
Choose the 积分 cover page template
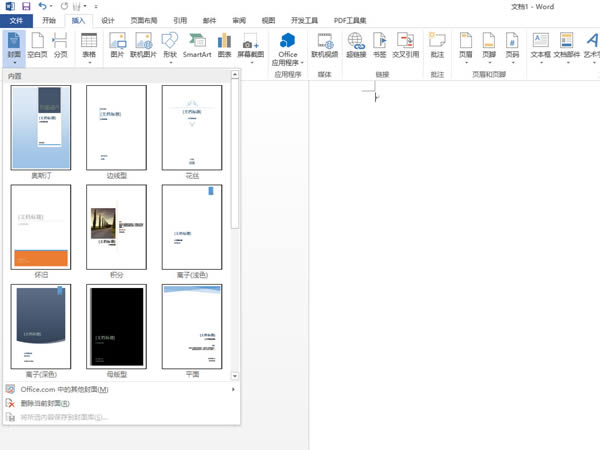116,226
